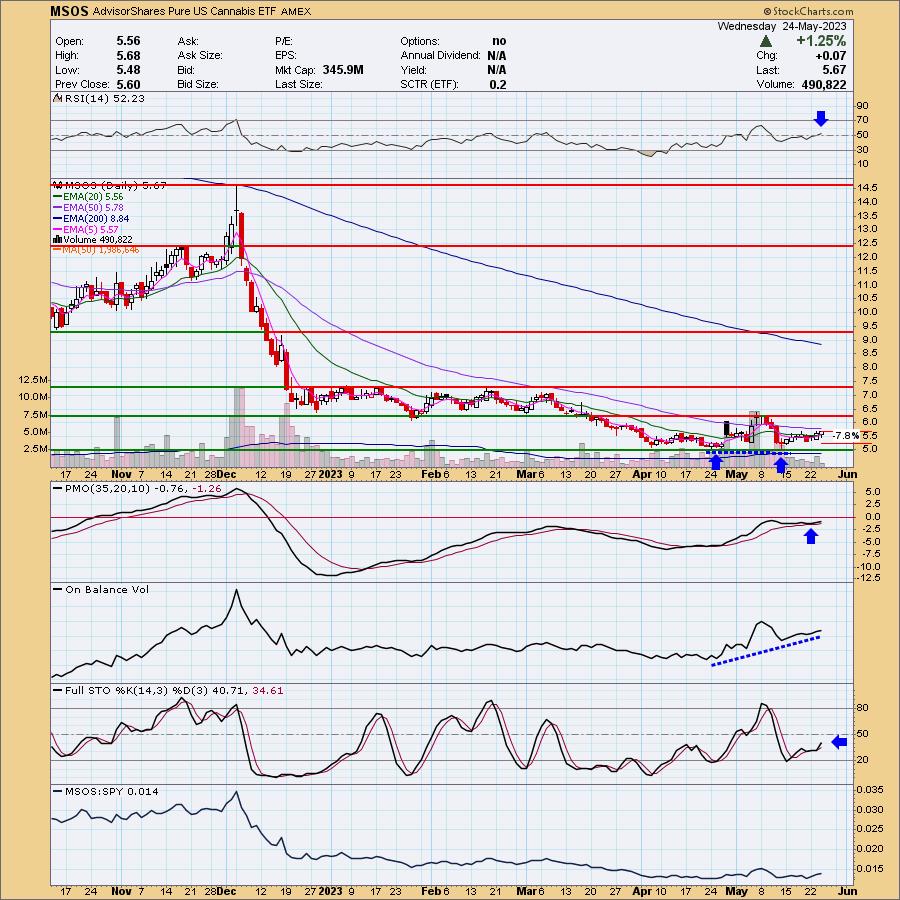Click the Mkt Cap value 345.9M
900x900 pixels.
pos(343,69)
